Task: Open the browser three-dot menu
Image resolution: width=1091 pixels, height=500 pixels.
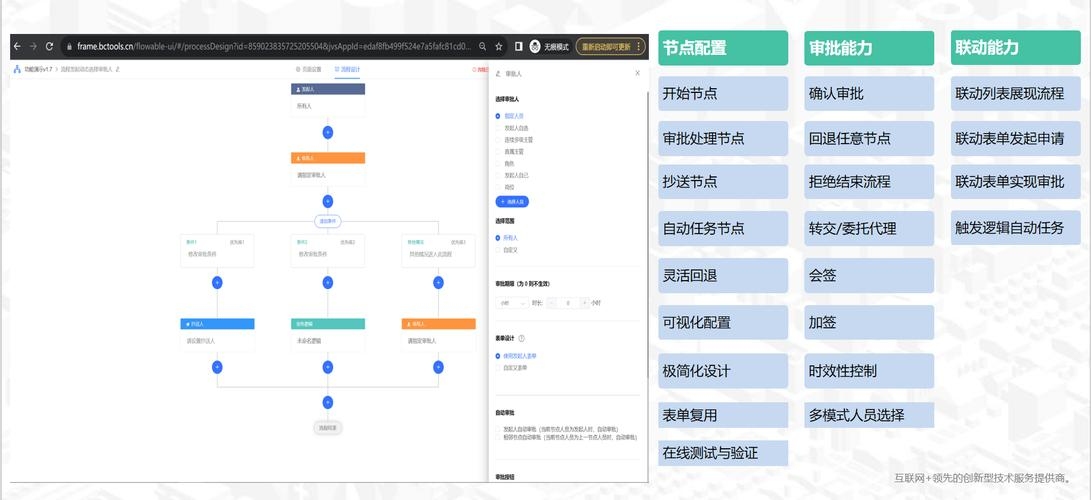Action: tap(639, 47)
